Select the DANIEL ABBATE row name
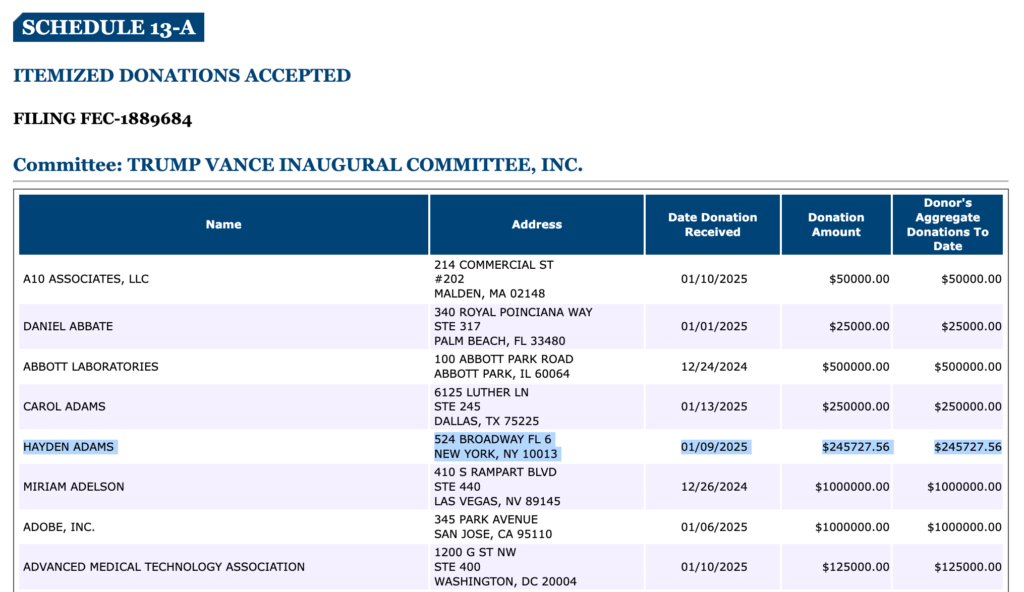1024x592 pixels. click(68, 326)
